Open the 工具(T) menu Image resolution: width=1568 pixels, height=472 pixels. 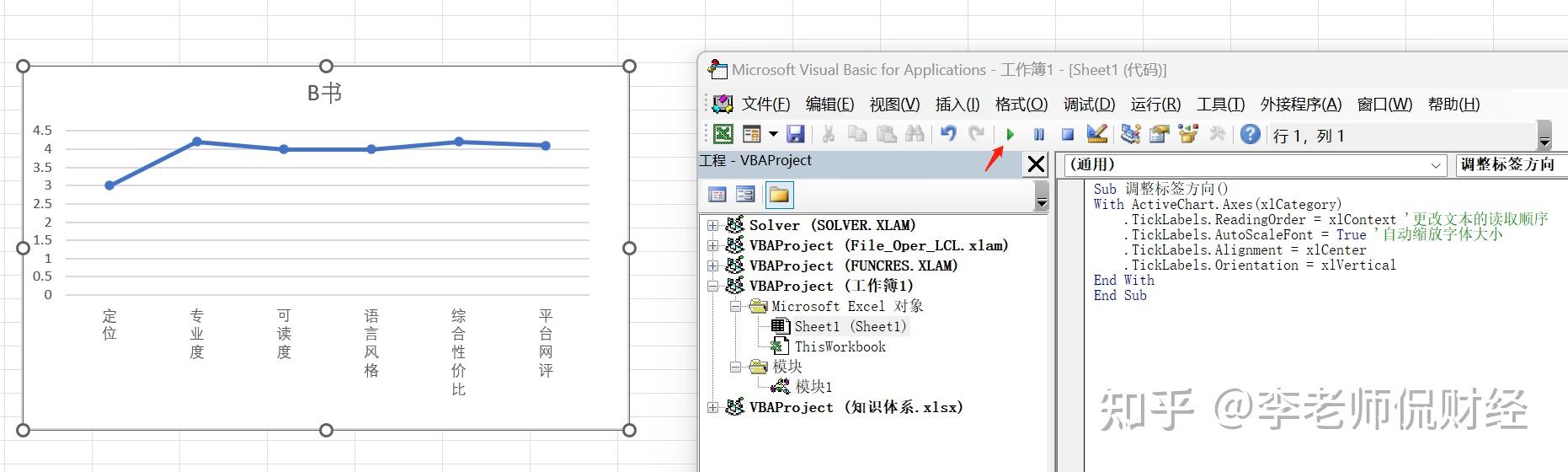(x=1220, y=104)
